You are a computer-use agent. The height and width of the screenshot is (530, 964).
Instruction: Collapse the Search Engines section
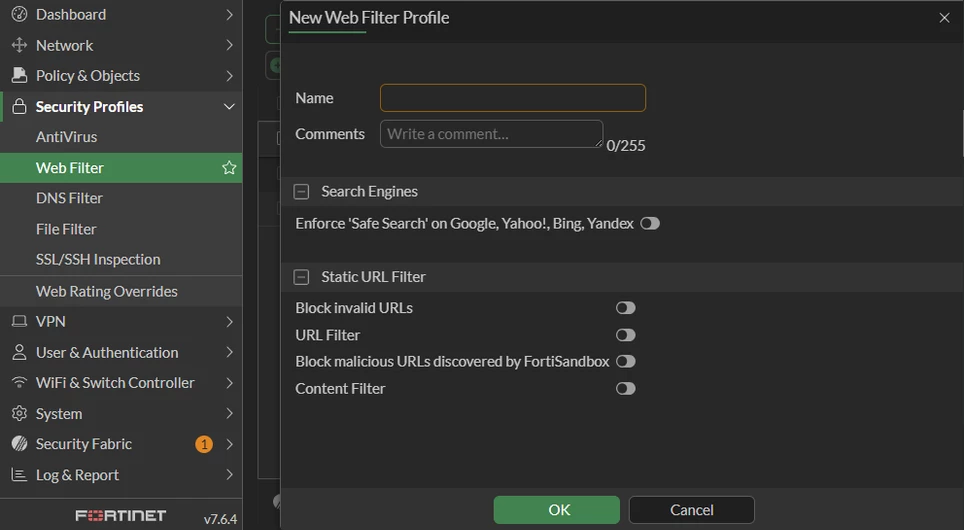(x=301, y=192)
